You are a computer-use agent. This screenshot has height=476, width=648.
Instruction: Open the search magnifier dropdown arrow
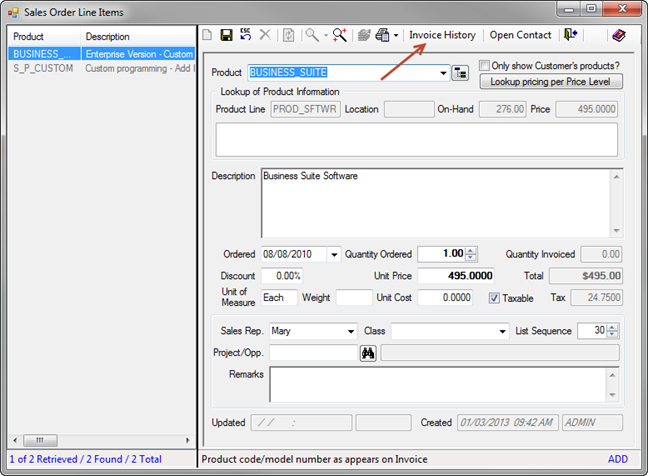pos(326,36)
